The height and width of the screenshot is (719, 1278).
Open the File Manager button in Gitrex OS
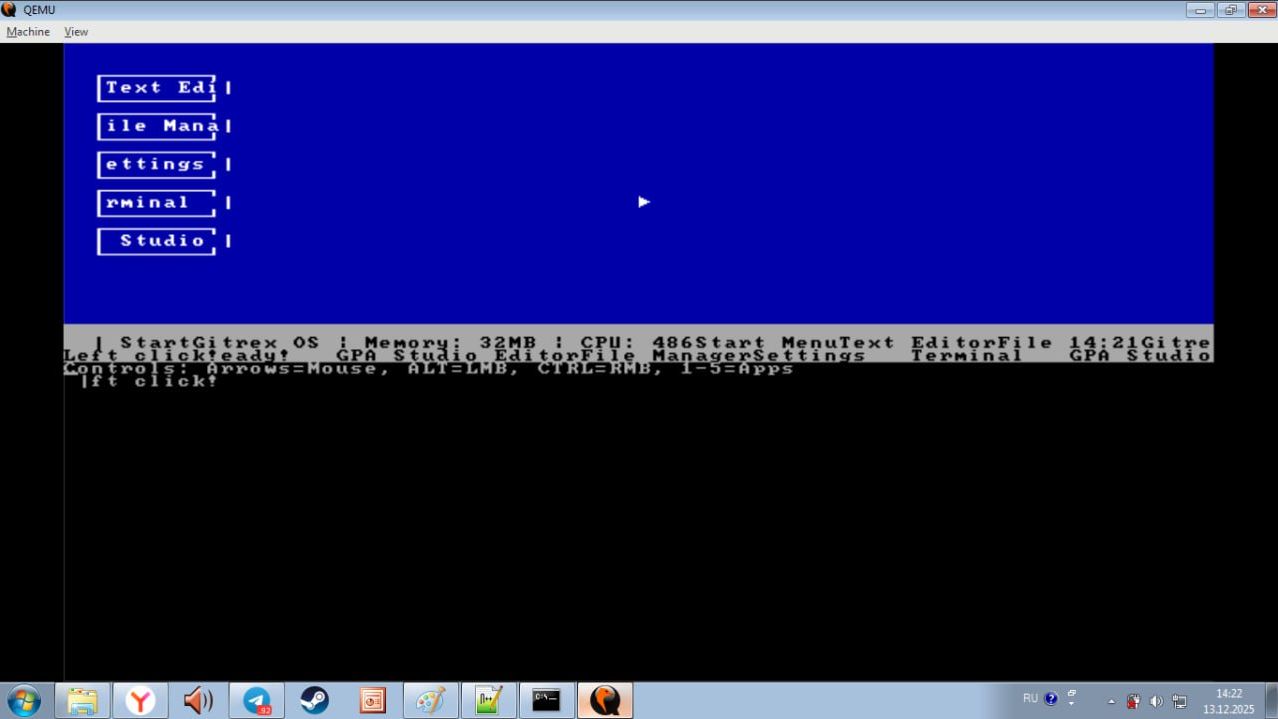coord(157,126)
